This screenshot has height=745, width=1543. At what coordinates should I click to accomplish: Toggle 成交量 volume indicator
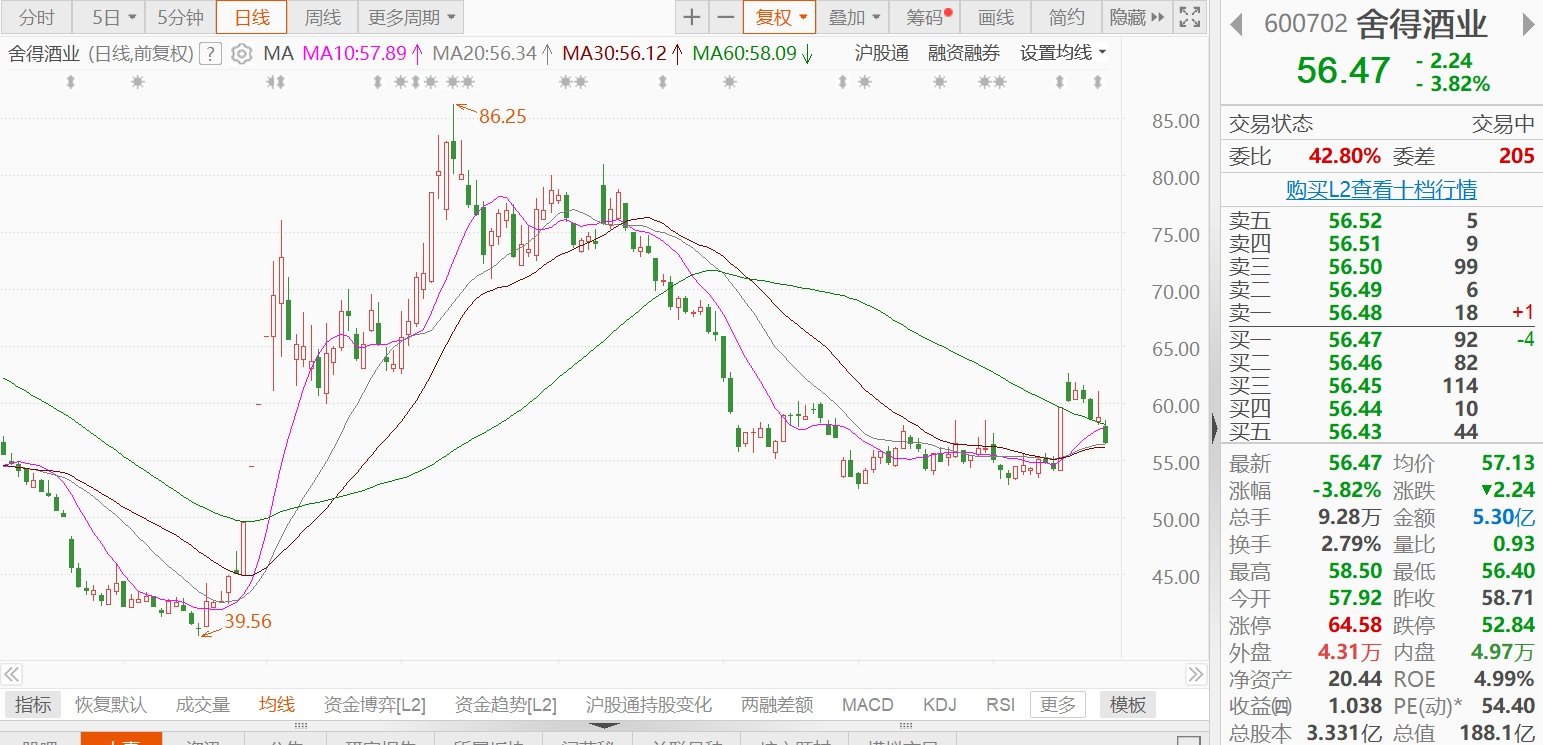[203, 704]
